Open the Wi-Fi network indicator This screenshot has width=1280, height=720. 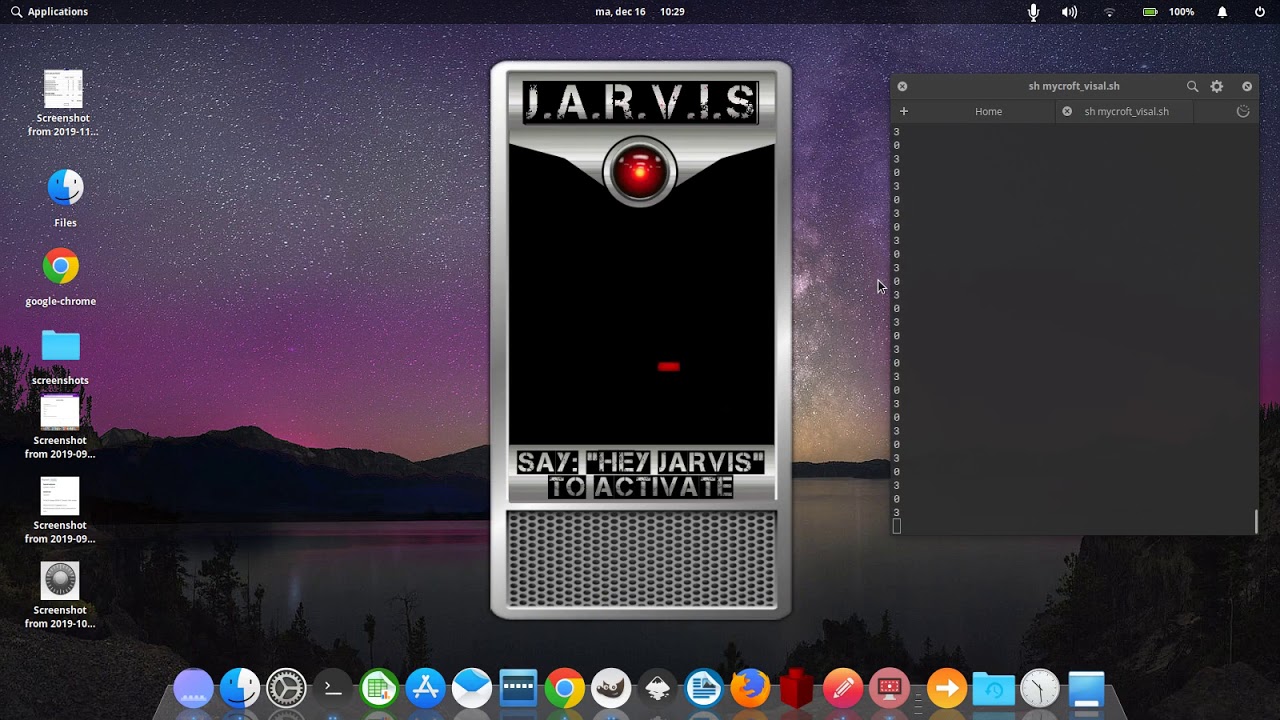click(1109, 12)
